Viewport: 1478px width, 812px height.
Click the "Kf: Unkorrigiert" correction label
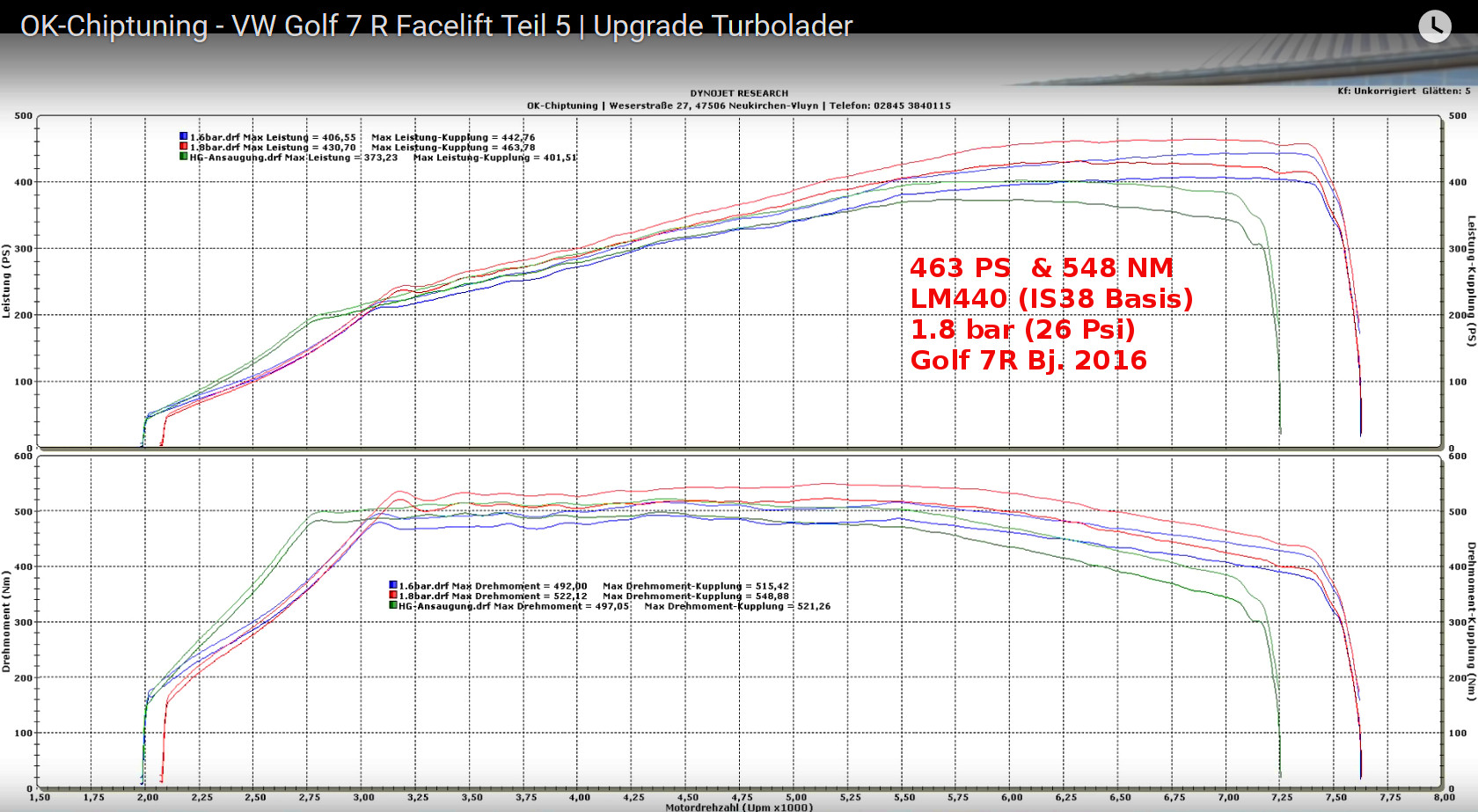pos(1377,91)
